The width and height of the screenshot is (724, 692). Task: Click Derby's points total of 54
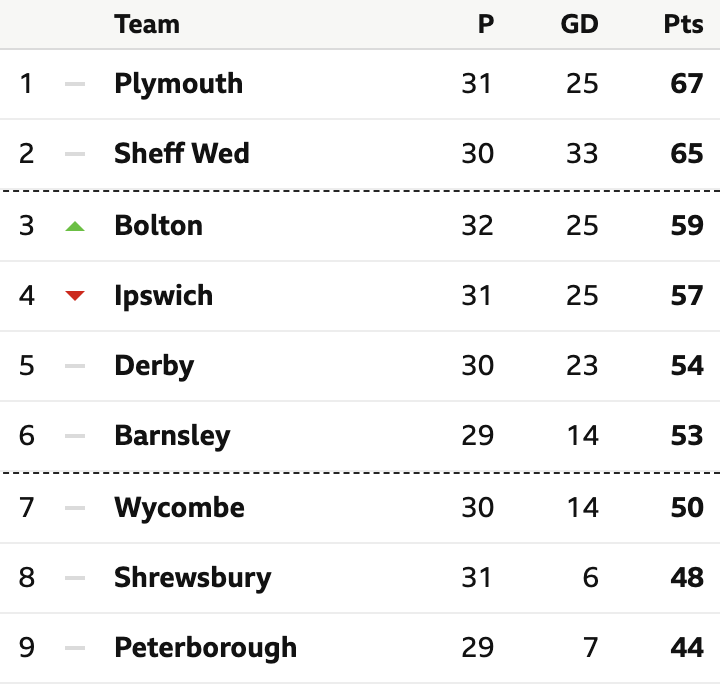[x=687, y=366]
